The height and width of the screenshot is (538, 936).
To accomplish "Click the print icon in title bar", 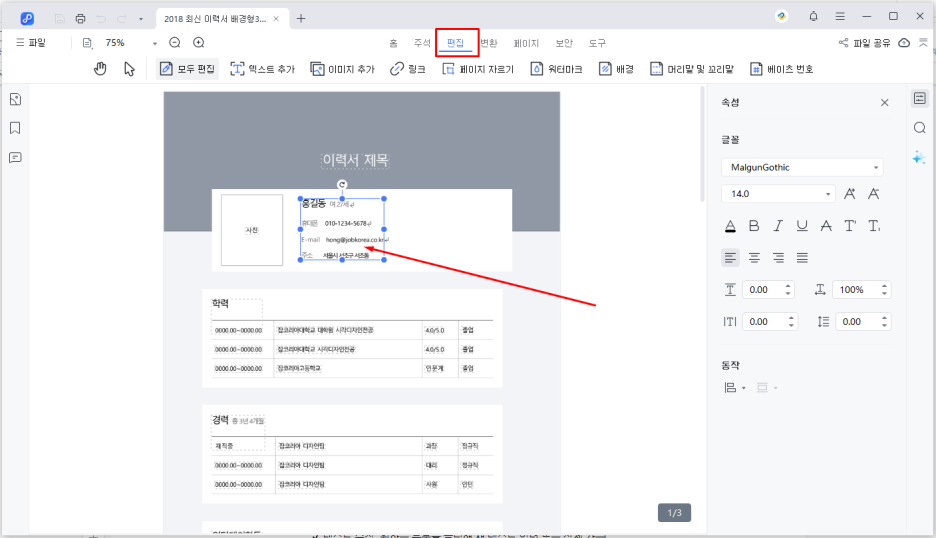I will point(81,19).
